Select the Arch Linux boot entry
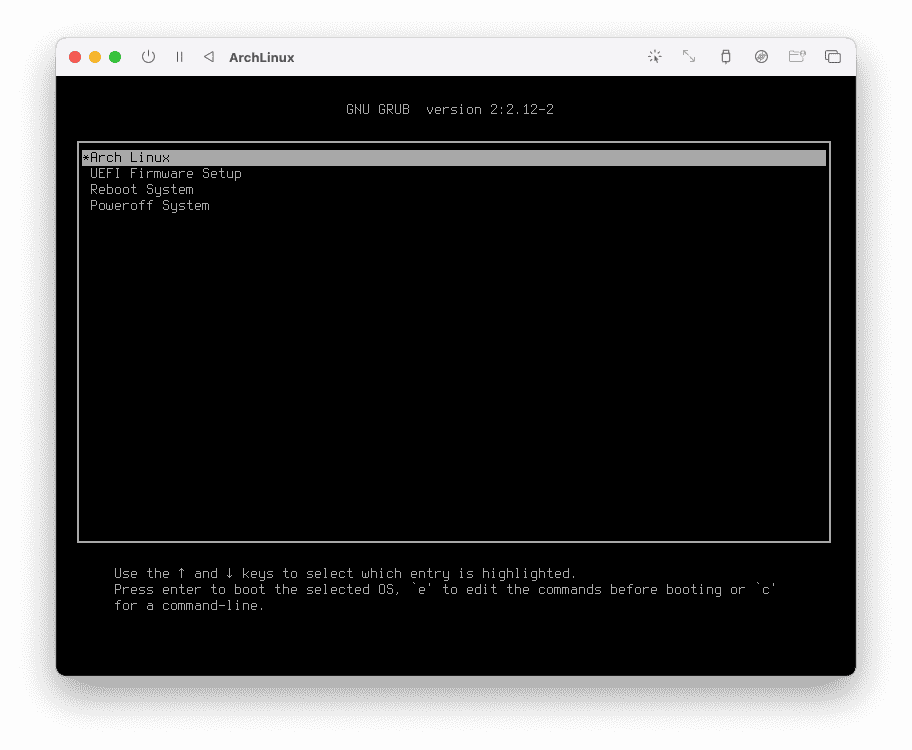Screen dimensions: 912x750 pyautogui.click(x=454, y=158)
